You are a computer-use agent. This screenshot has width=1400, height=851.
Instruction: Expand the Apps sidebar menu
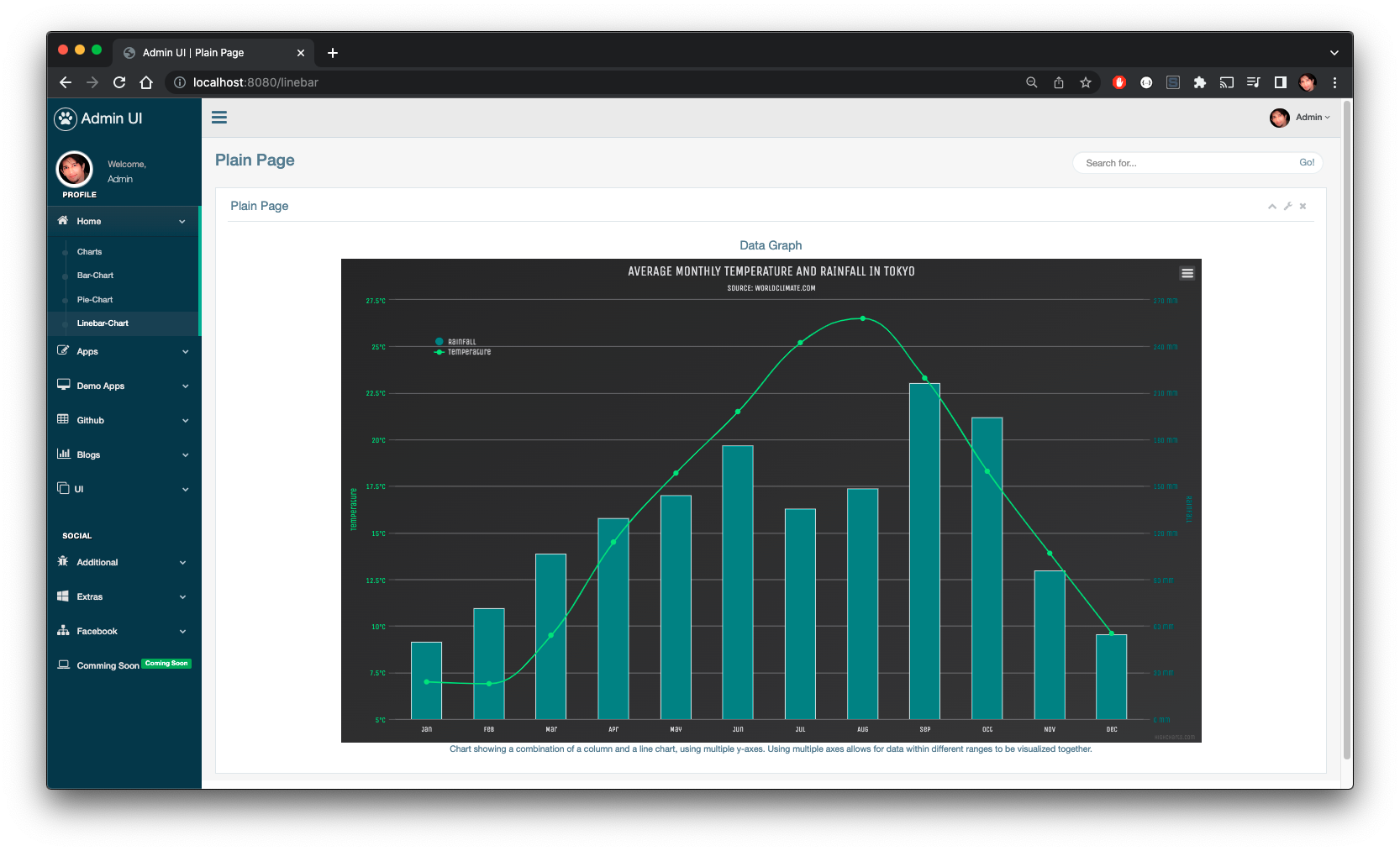point(124,352)
